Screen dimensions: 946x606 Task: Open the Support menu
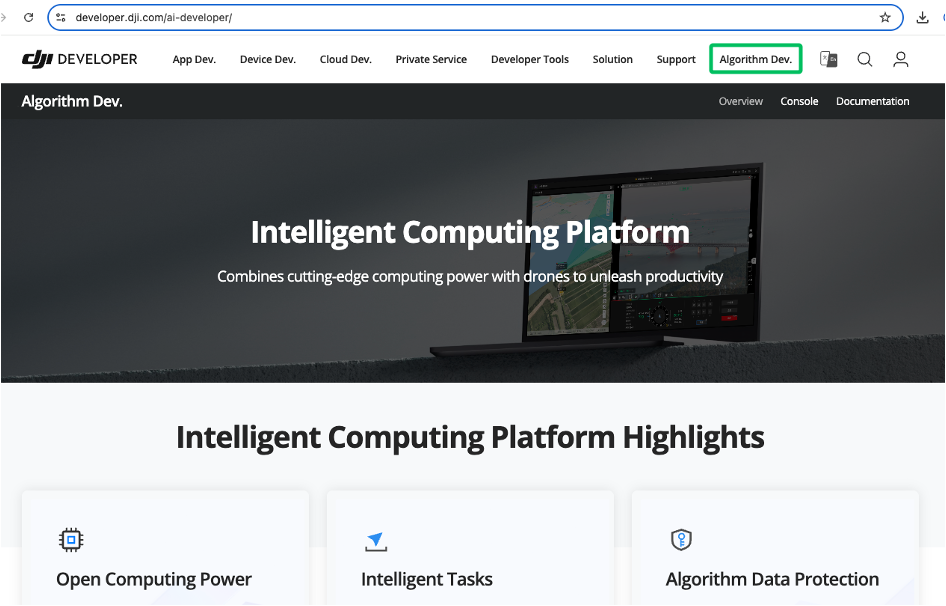676,59
